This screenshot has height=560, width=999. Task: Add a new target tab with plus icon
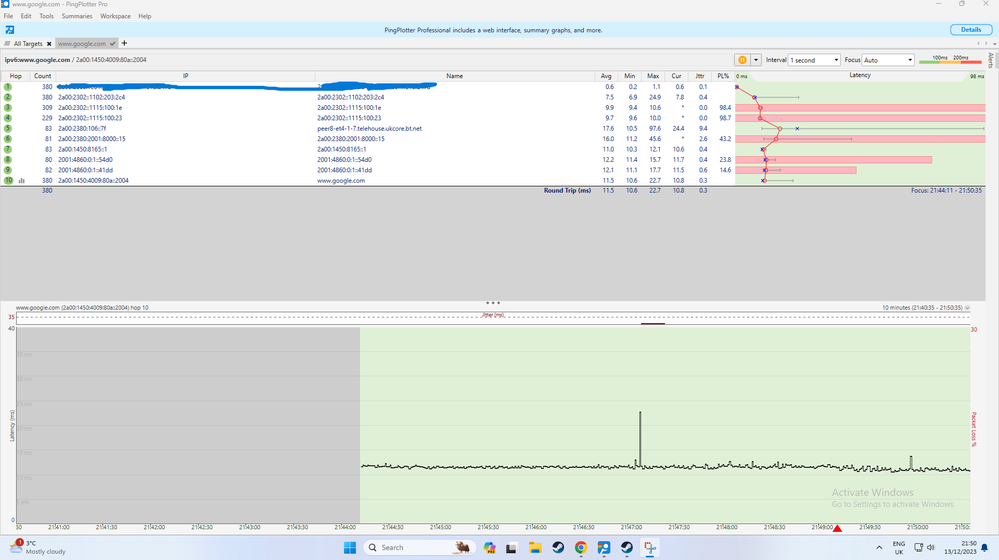pos(124,44)
